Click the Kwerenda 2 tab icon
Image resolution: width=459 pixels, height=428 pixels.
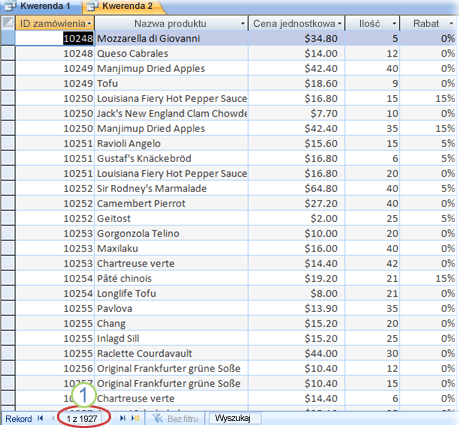(x=92, y=6)
